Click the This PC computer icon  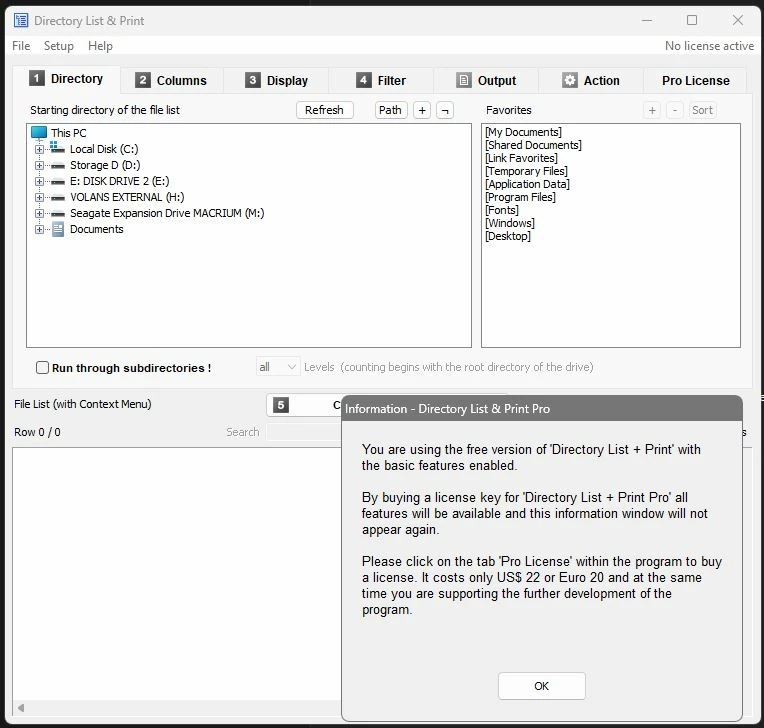click(39, 133)
